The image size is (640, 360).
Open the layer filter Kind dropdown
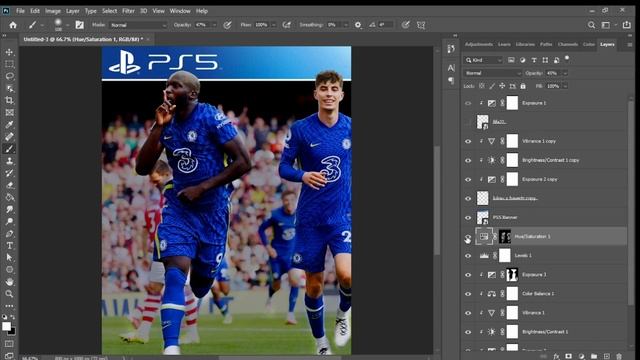click(483, 60)
